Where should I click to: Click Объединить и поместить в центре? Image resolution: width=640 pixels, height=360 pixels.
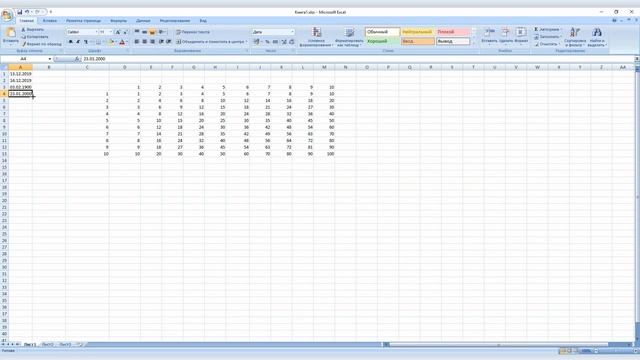click(211, 42)
